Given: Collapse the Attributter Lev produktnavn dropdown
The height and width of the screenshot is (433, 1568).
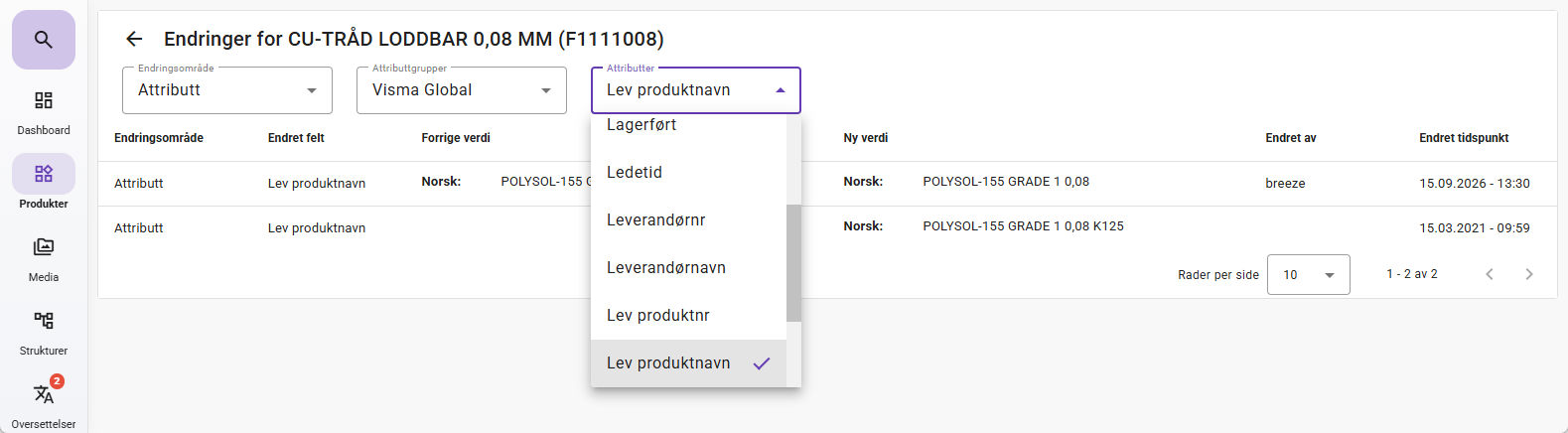Looking at the screenshot, I should (x=696, y=90).
